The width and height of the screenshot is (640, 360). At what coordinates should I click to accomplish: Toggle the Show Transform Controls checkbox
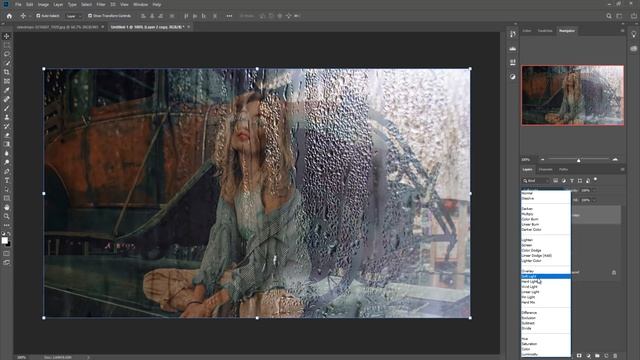point(90,16)
